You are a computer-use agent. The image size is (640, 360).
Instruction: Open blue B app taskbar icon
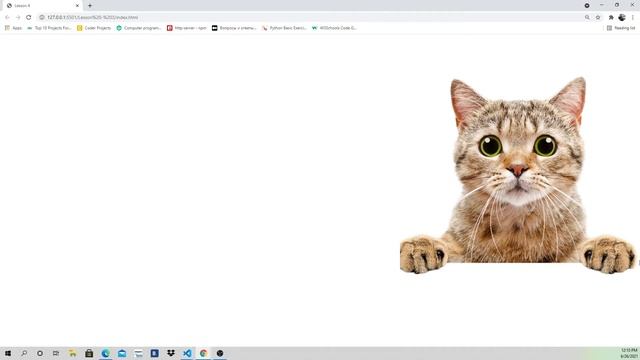pos(154,353)
